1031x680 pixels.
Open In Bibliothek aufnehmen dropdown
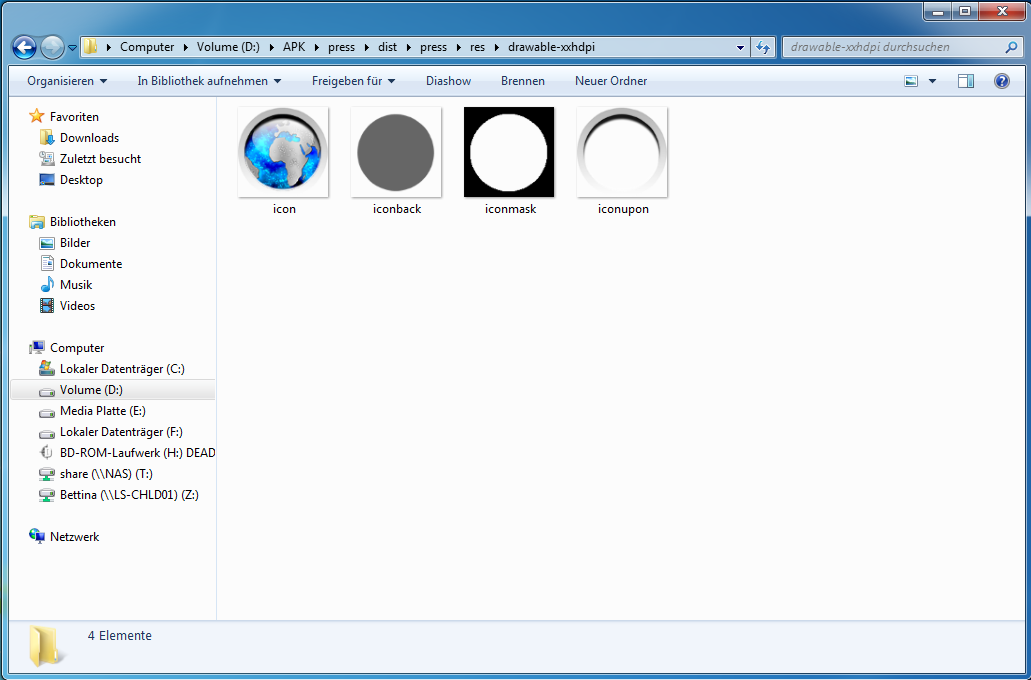(209, 81)
